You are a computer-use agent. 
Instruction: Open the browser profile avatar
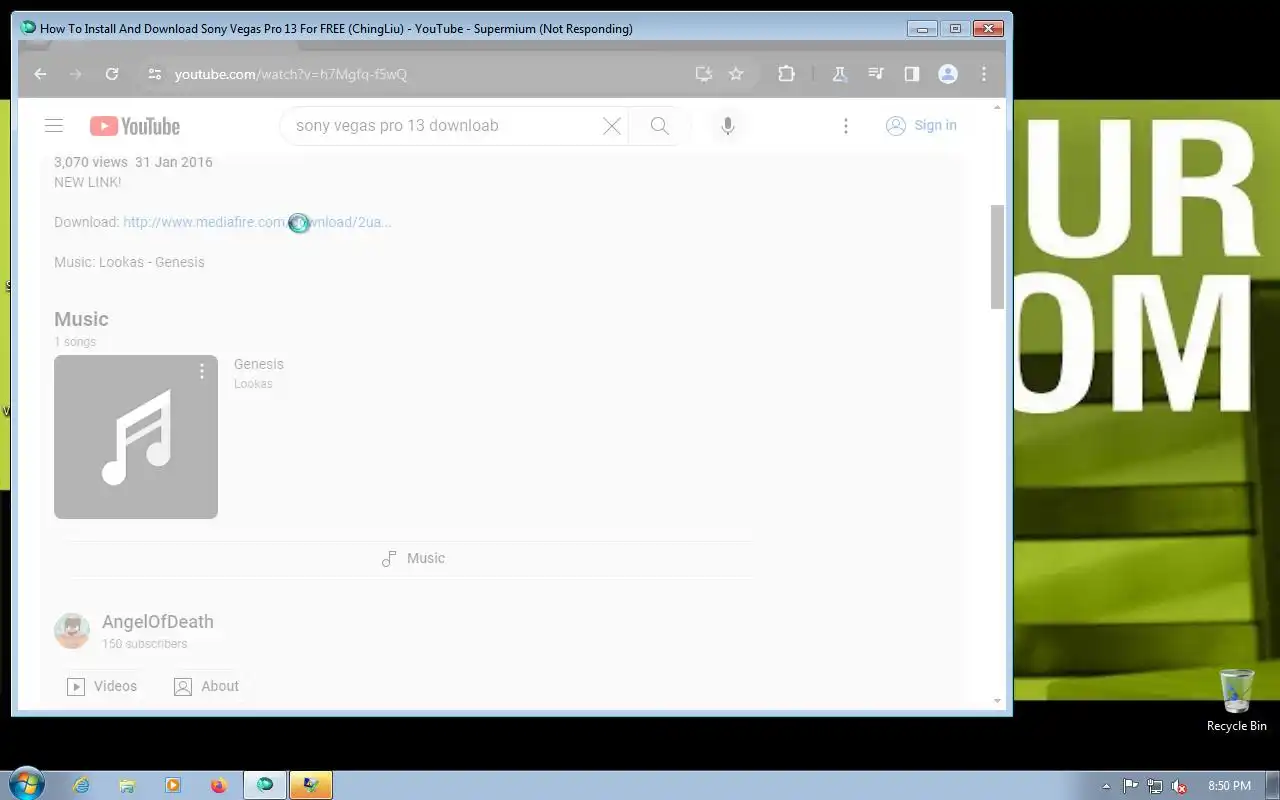[x=948, y=74]
